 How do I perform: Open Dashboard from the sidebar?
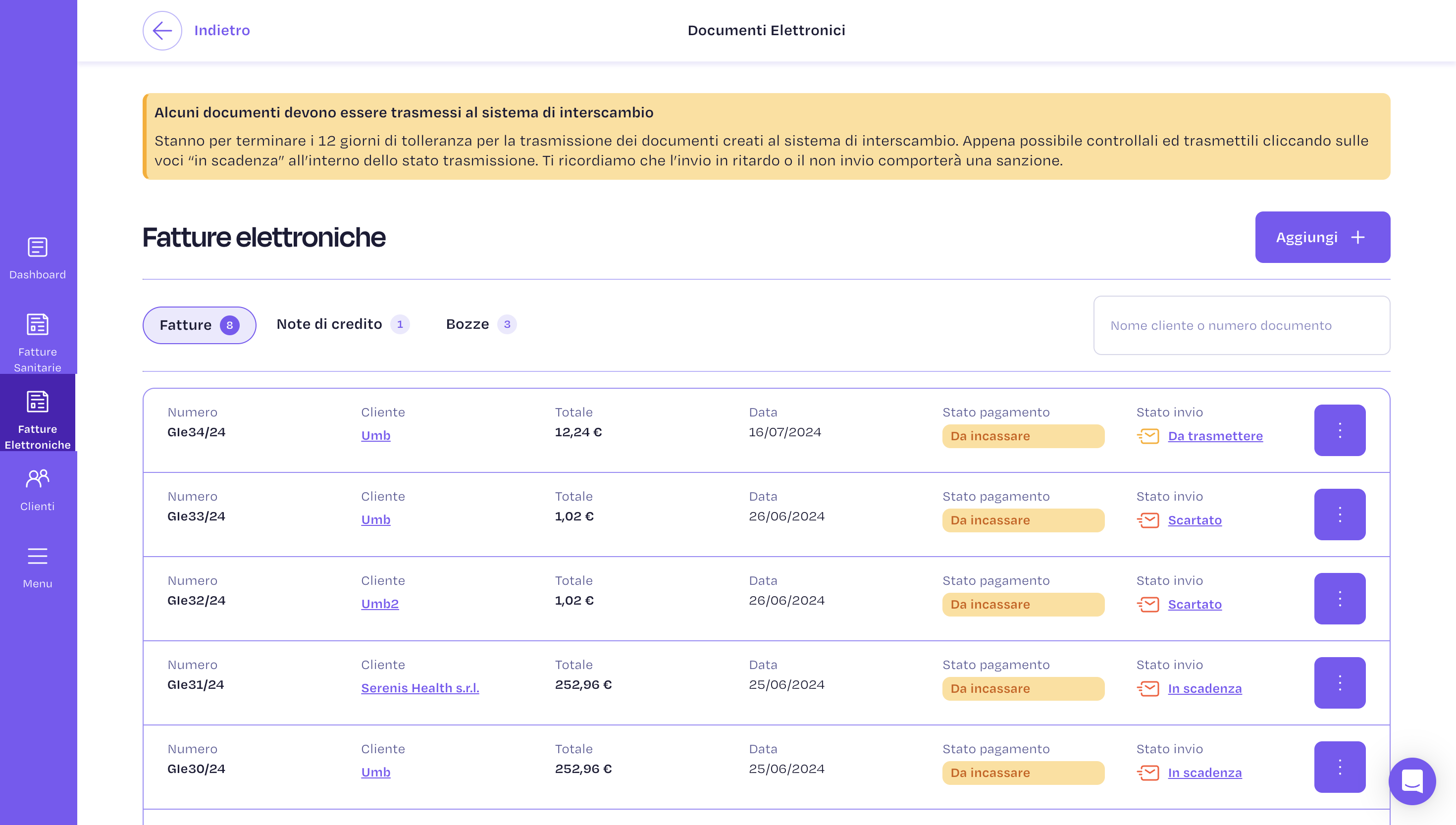(38, 258)
